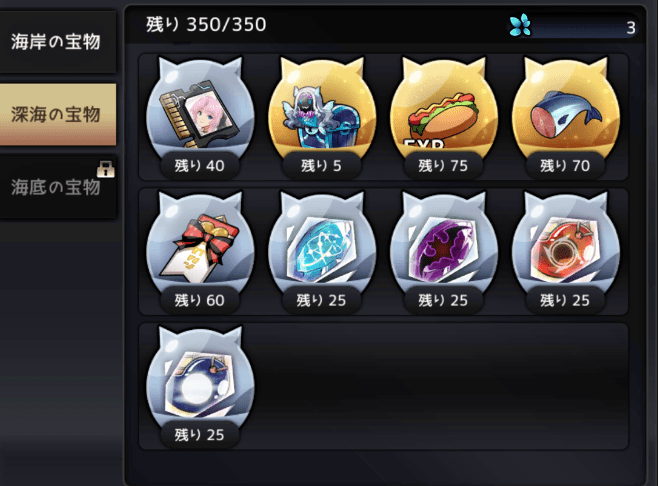Select the locked 海底の宝物 tab

[x=58, y=187]
